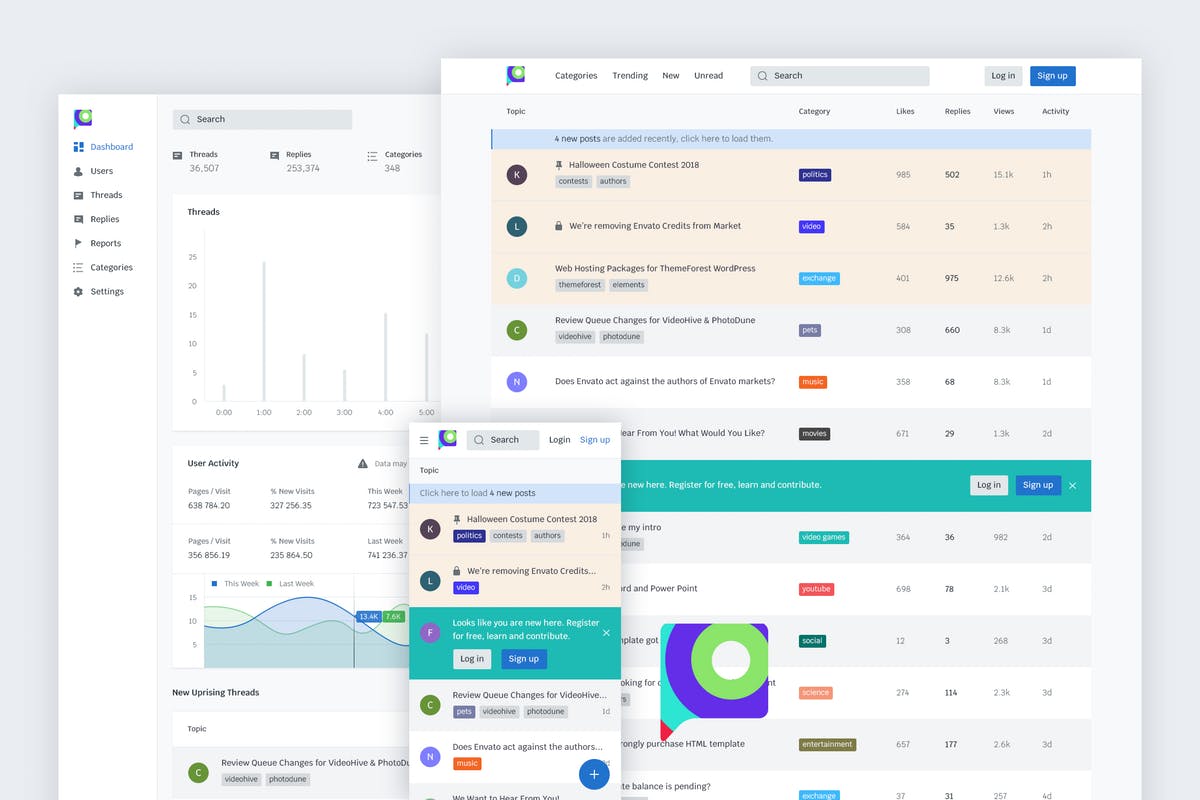The width and height of the screenshot is (1200, 800).
Task: Open the mobile hamburger menu icon
Action: 424,440
